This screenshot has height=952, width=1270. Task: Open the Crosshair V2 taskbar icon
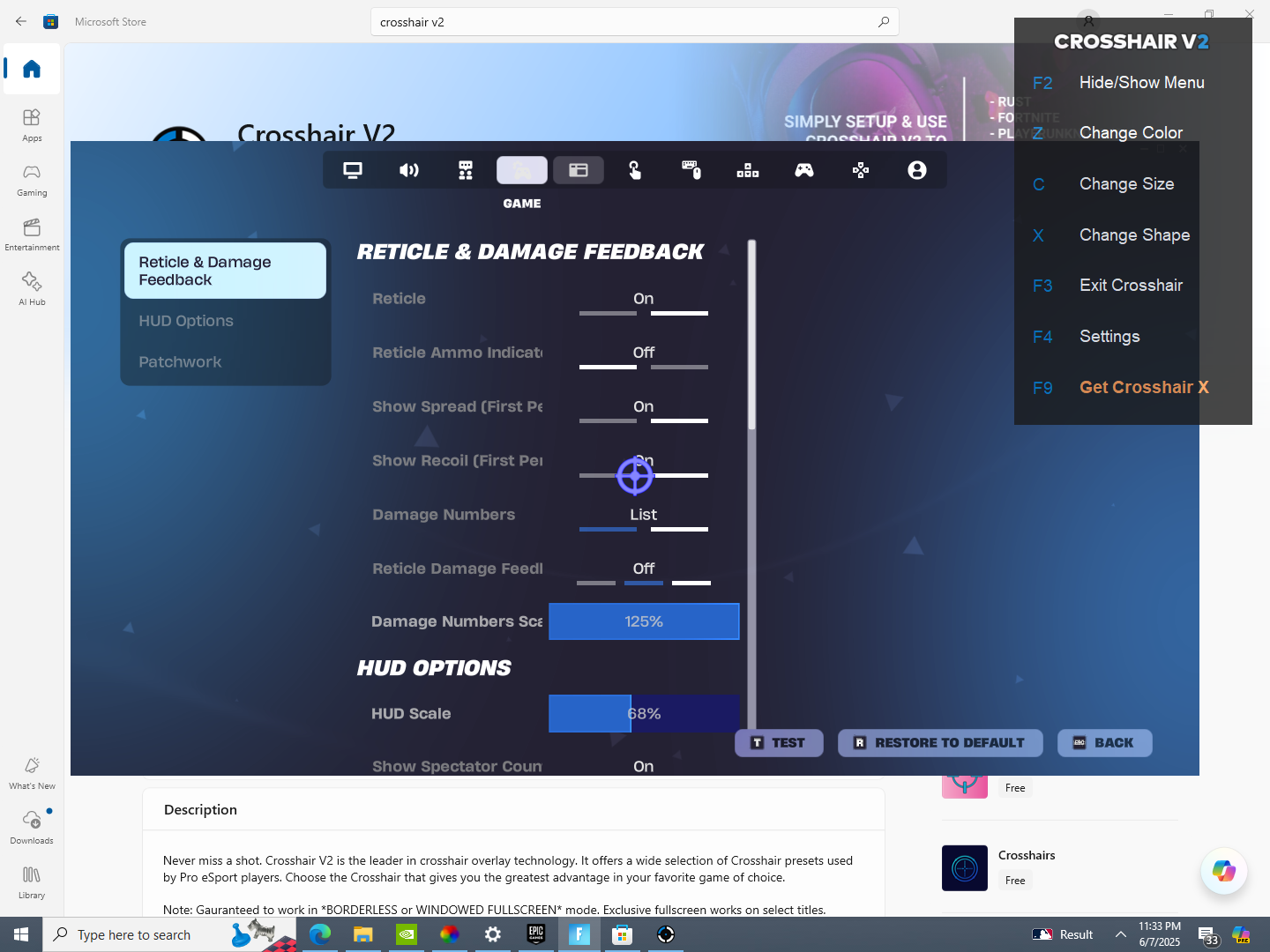point(666,934)
